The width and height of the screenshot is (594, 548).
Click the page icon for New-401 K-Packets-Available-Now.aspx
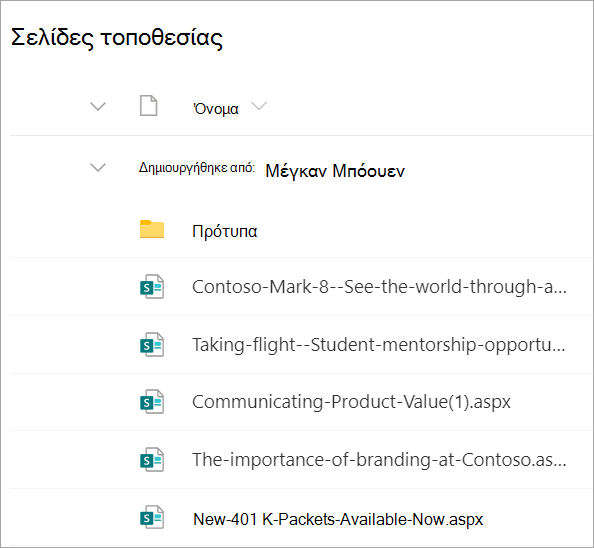(152, 517)
